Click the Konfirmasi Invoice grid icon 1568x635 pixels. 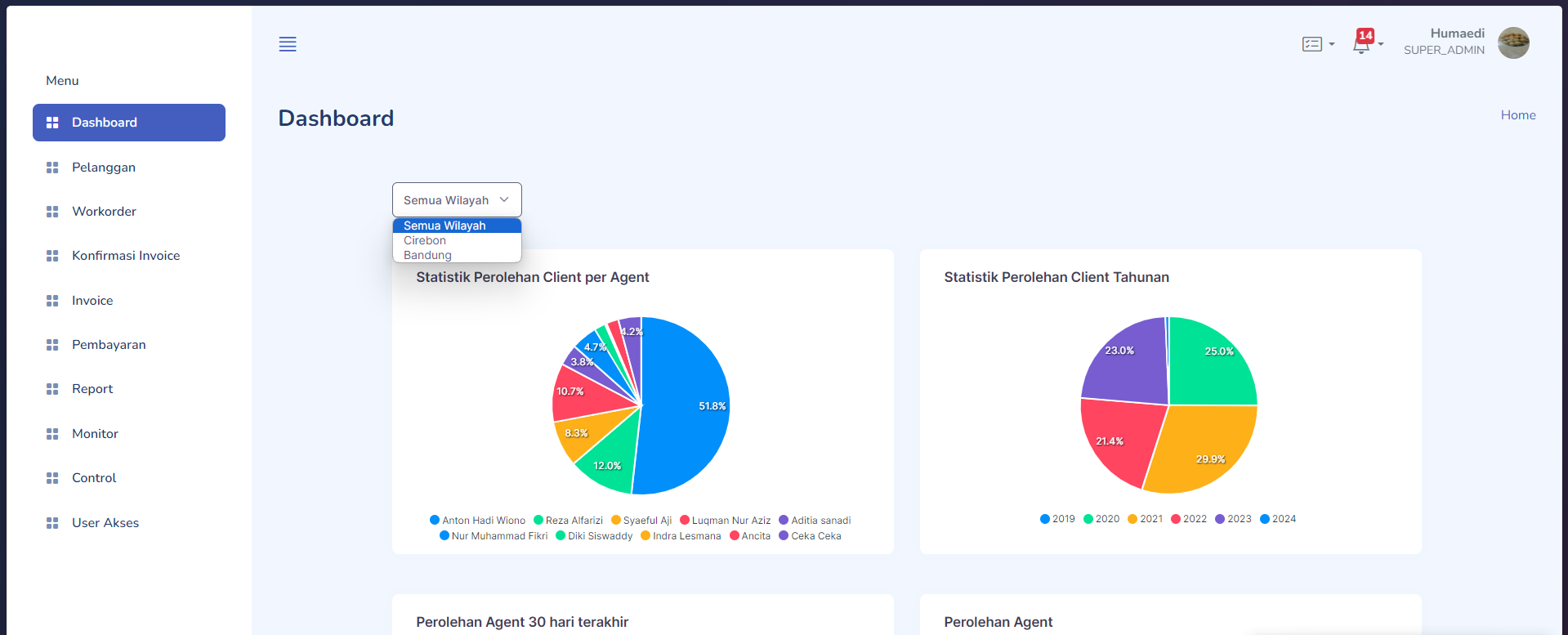point(52,256)
